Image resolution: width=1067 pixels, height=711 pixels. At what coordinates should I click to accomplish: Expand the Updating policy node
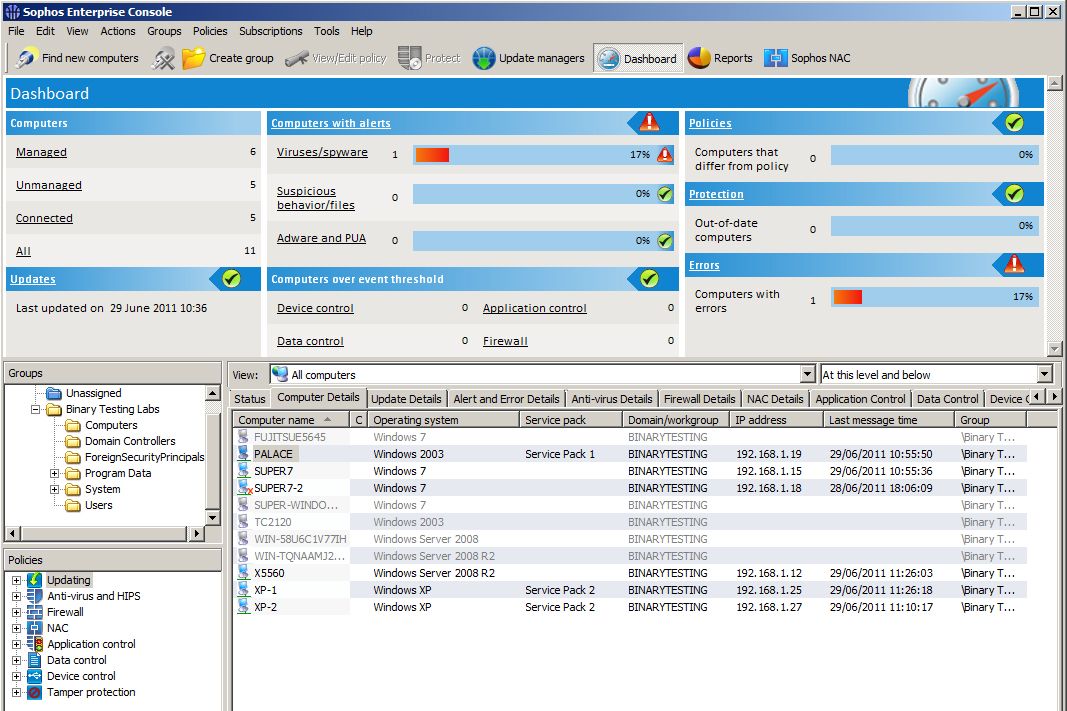tap(16, 580)
